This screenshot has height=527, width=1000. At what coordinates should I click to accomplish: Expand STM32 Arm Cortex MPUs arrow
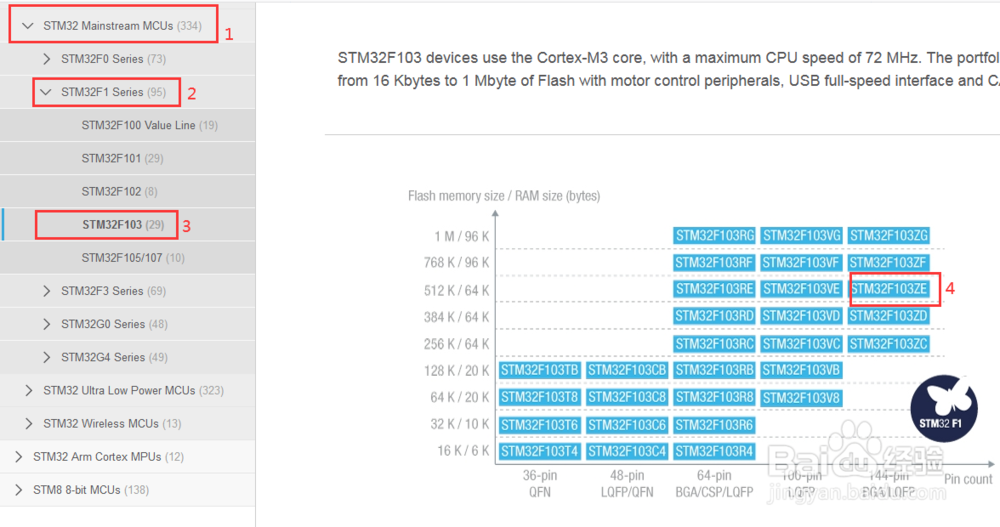18,457
